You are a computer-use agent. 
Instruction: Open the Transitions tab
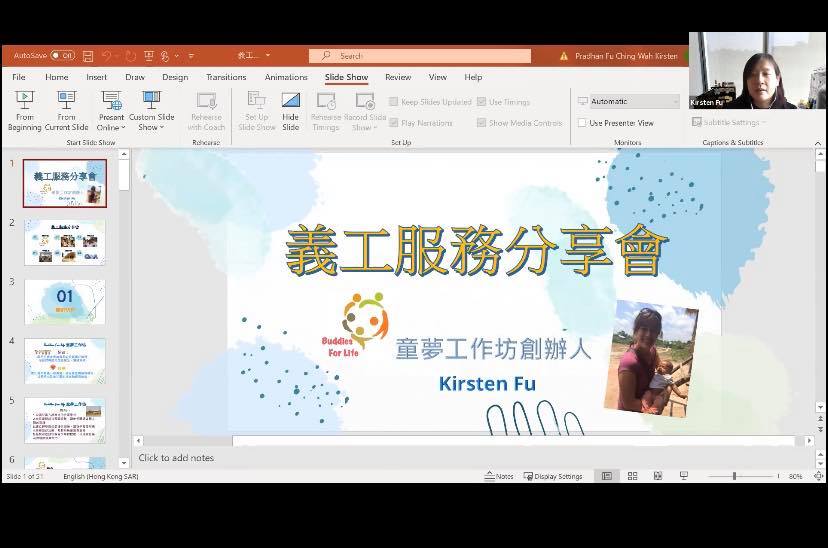[226, 77]
